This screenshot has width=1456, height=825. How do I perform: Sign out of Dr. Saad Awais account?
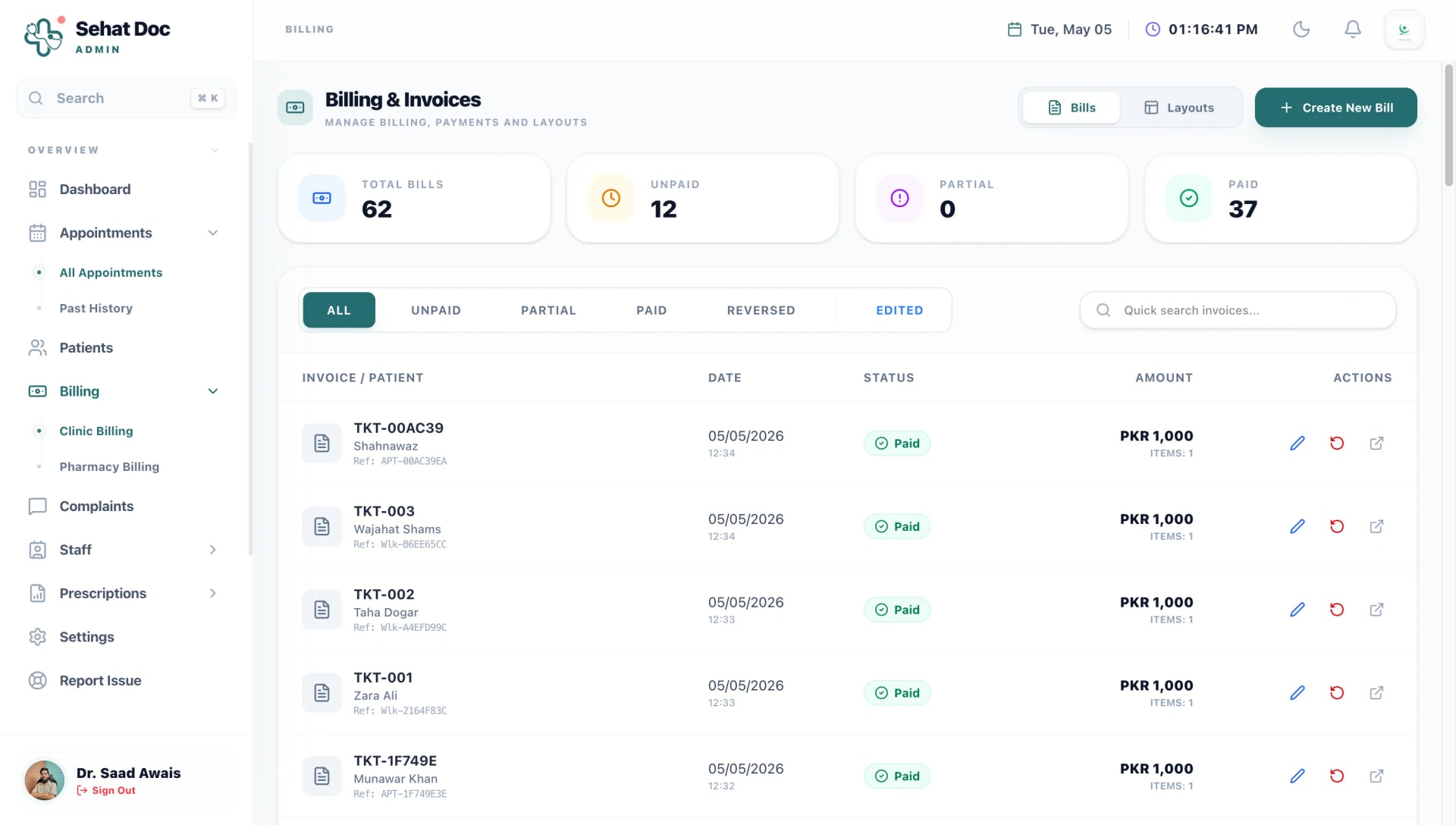point(106,790)
